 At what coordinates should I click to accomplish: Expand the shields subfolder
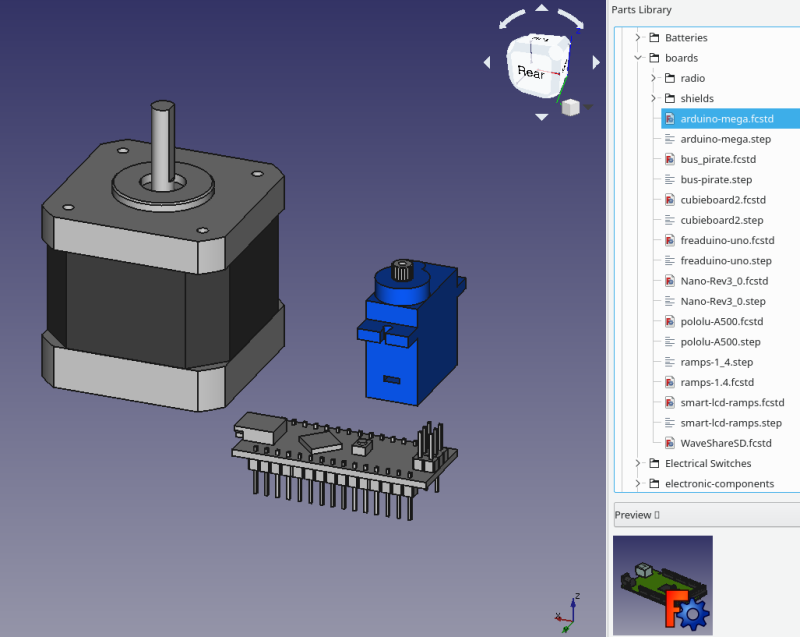pyautogui.click(x=653, y=98)
